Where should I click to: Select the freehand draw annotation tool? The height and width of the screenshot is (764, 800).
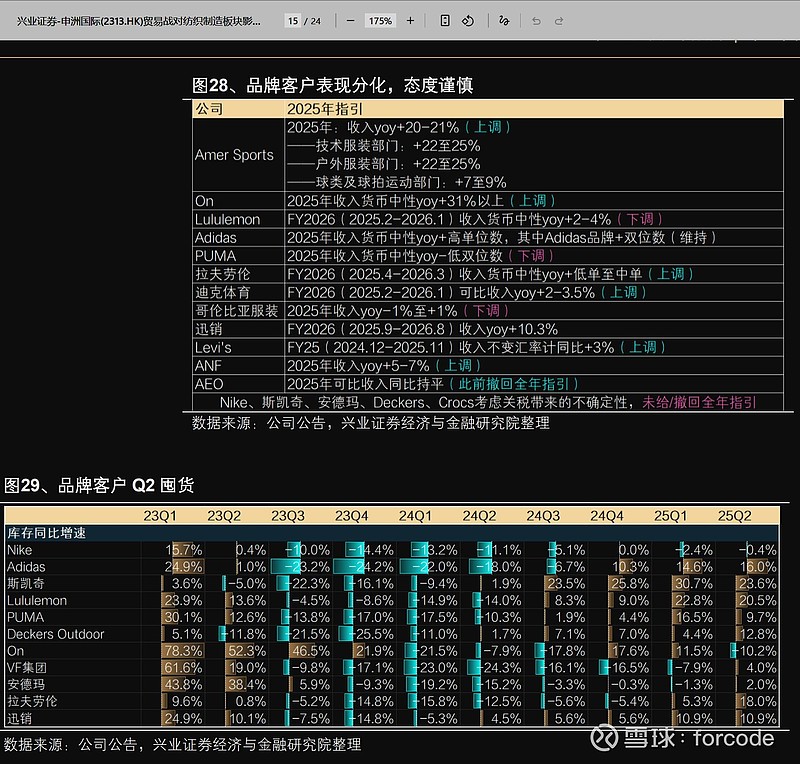tap(504, 20)
